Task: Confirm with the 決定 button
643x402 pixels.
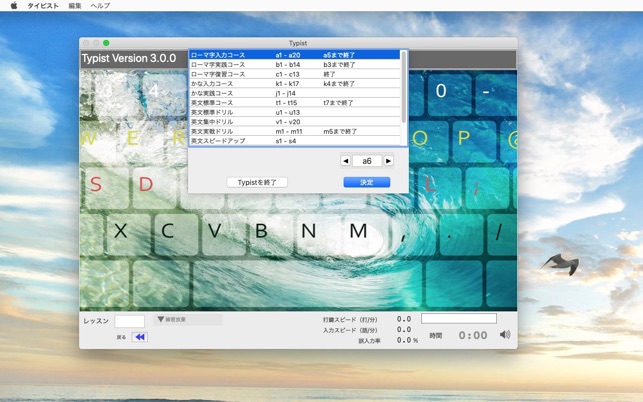Action: 367,182
